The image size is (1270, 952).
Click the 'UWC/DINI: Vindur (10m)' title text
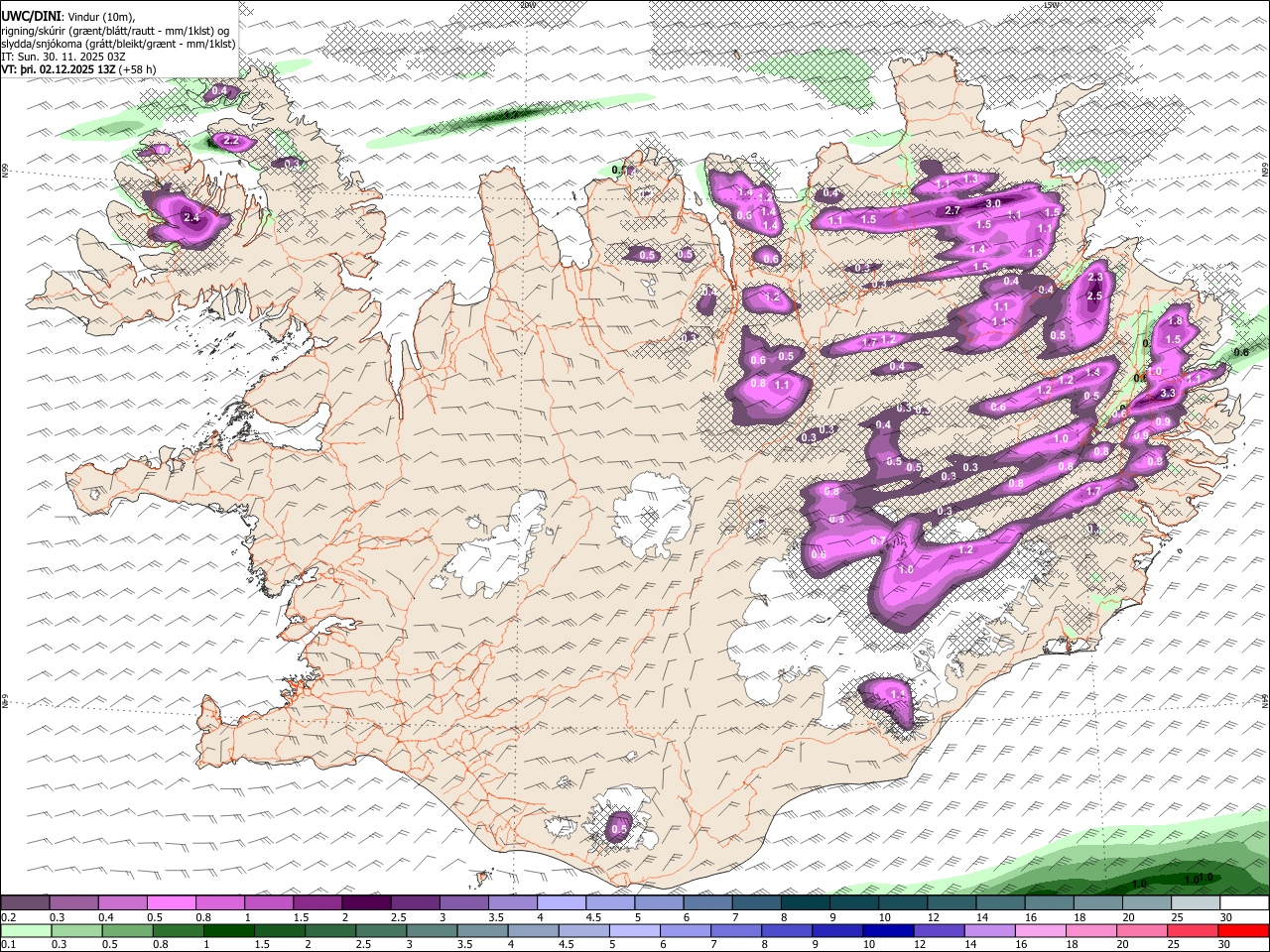point(67,16)
